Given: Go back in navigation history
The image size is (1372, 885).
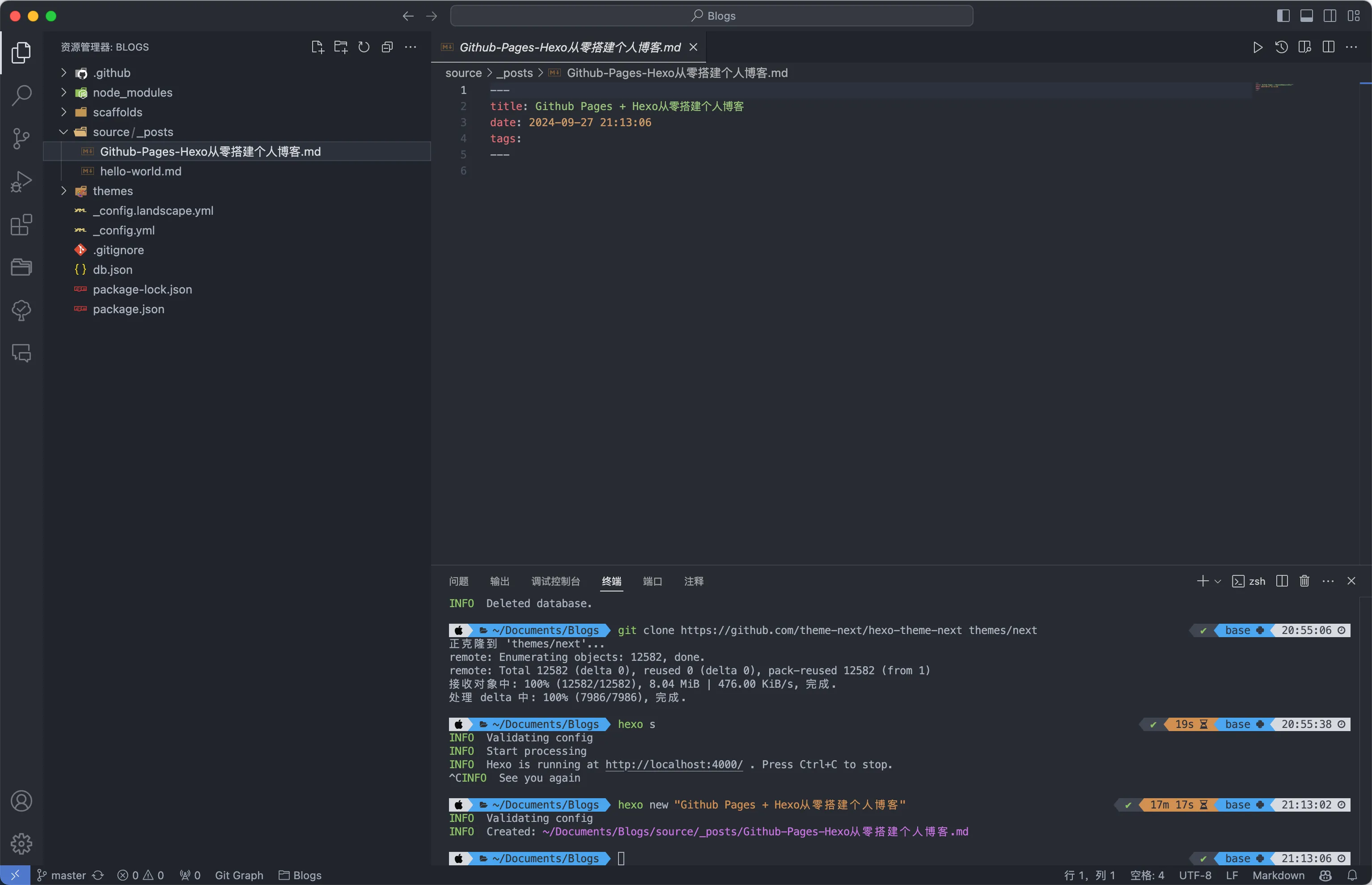Looking at the screenshot, I should coord(408,16).
